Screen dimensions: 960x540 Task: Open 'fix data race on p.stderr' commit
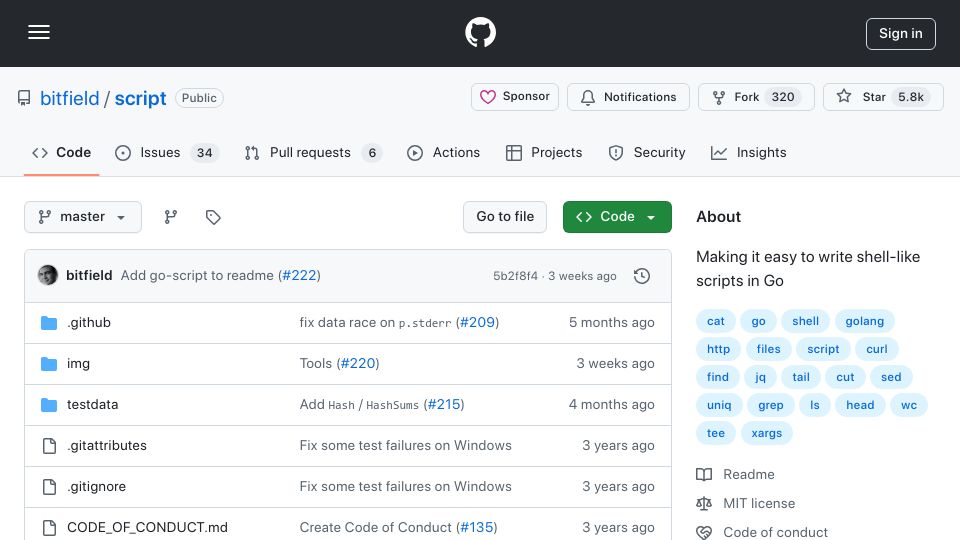click(x=375, y=323)
